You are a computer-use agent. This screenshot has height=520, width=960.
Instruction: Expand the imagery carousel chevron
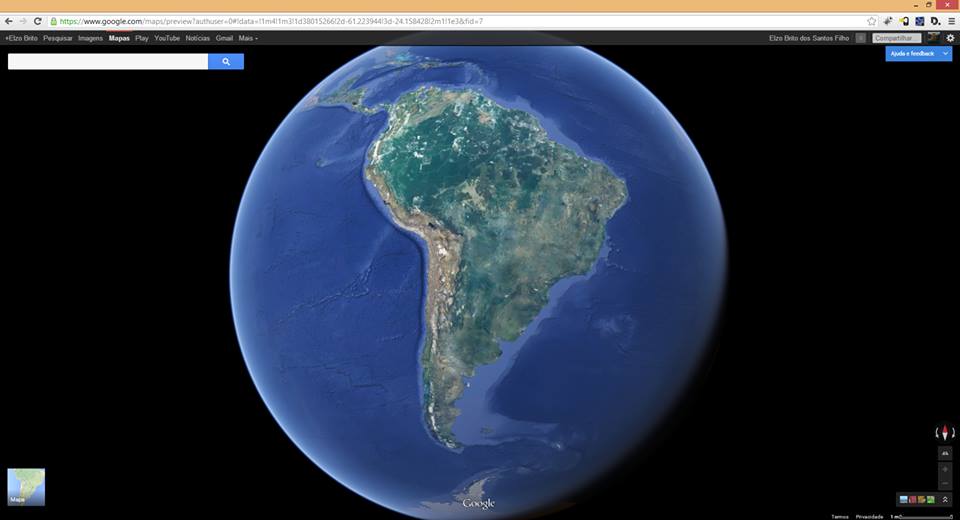pos(945,499)
